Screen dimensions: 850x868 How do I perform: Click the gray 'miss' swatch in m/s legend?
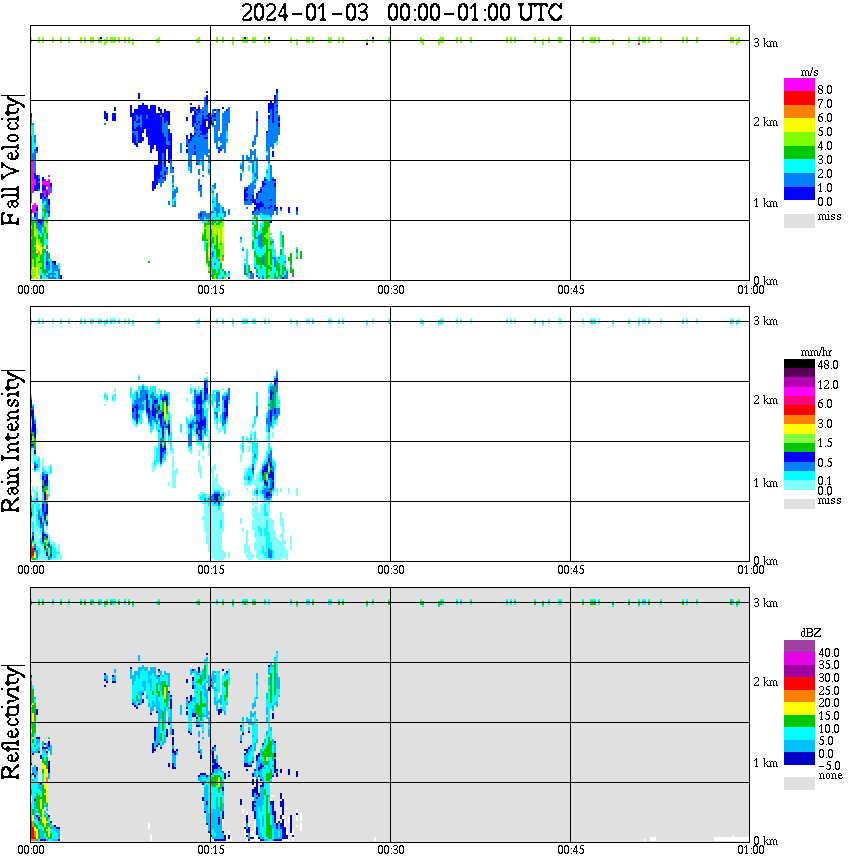pos(799,220)
